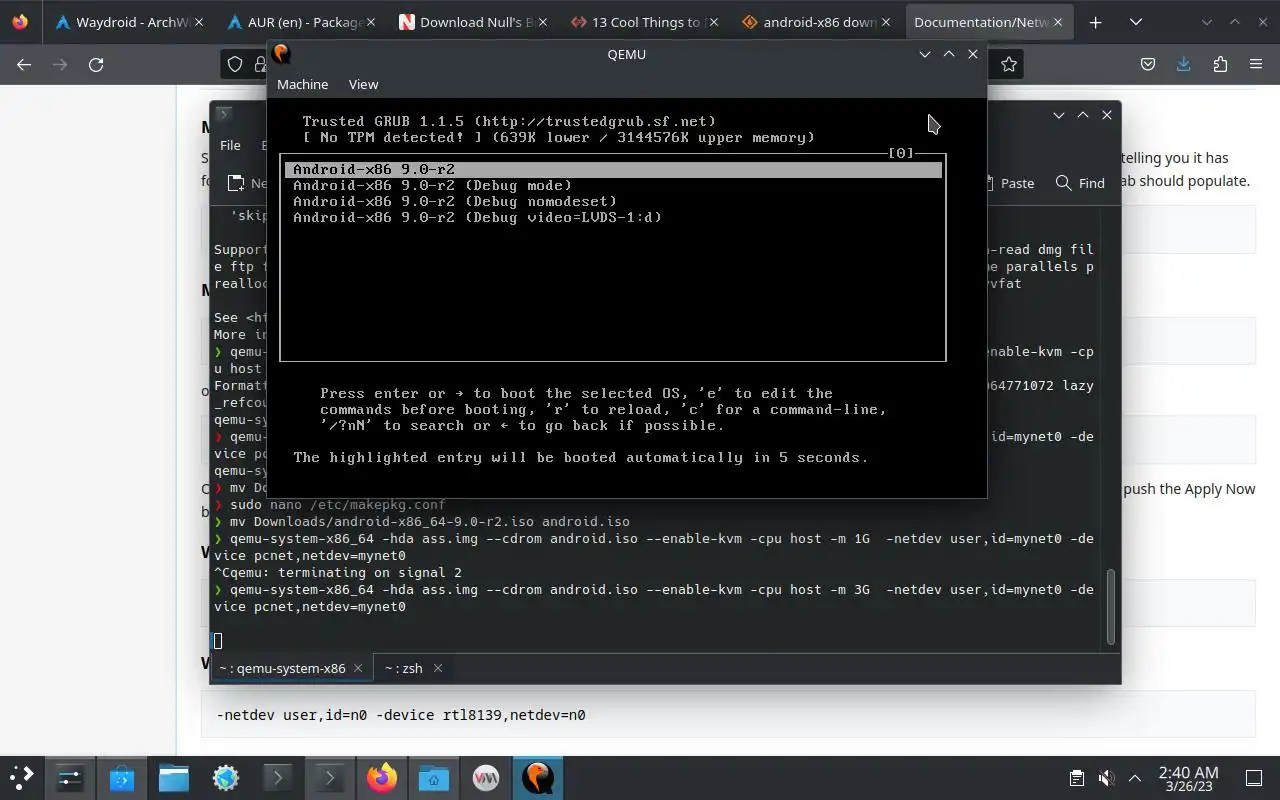Bookmark this page with the star icon
Screen dimensions: 1280x800
coord(1009,64)
